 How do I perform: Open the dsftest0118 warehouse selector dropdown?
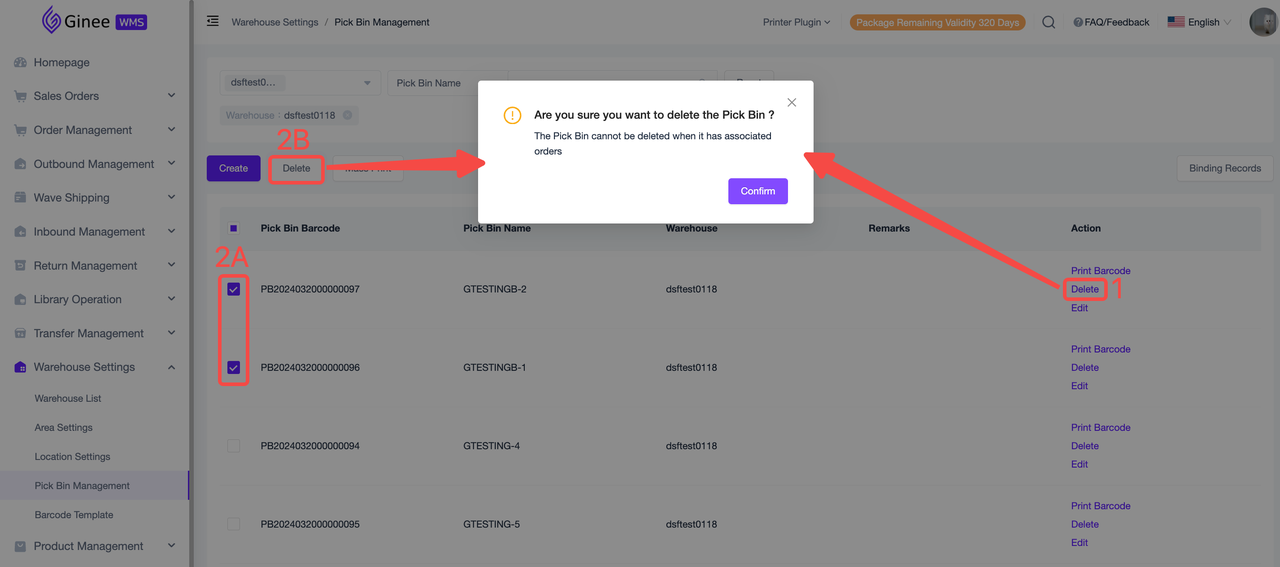(x=299, y=83)
